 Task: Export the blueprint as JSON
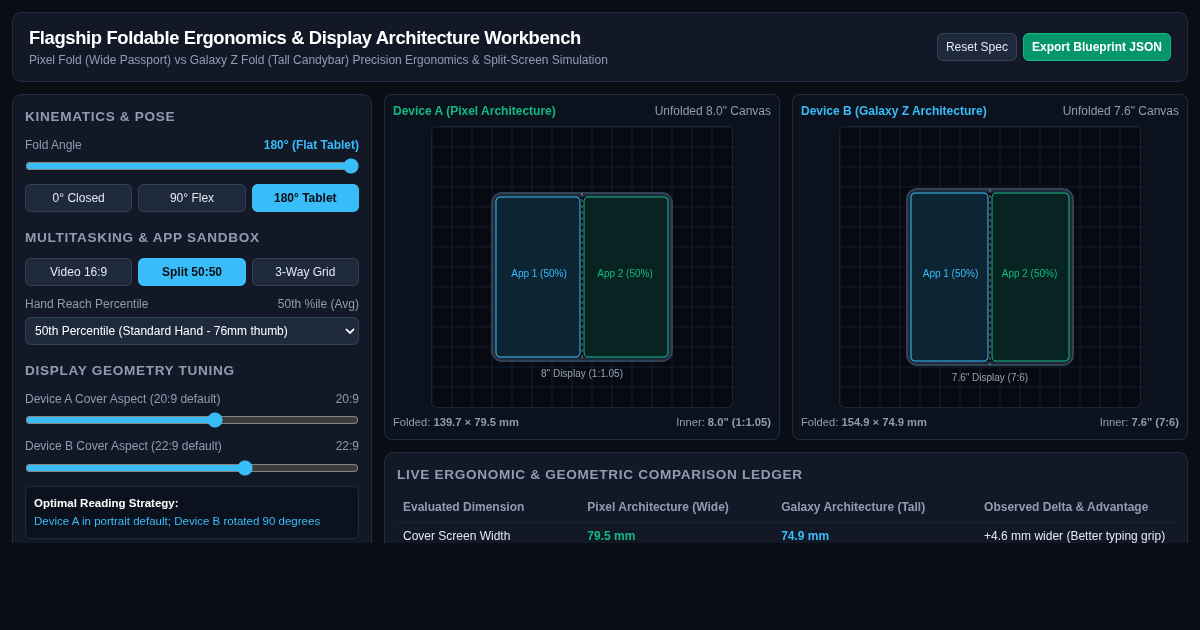(1097, 47)
